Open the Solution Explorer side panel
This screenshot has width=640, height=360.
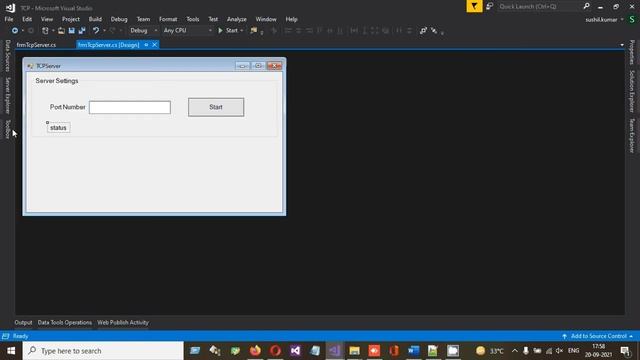[632, 91]
